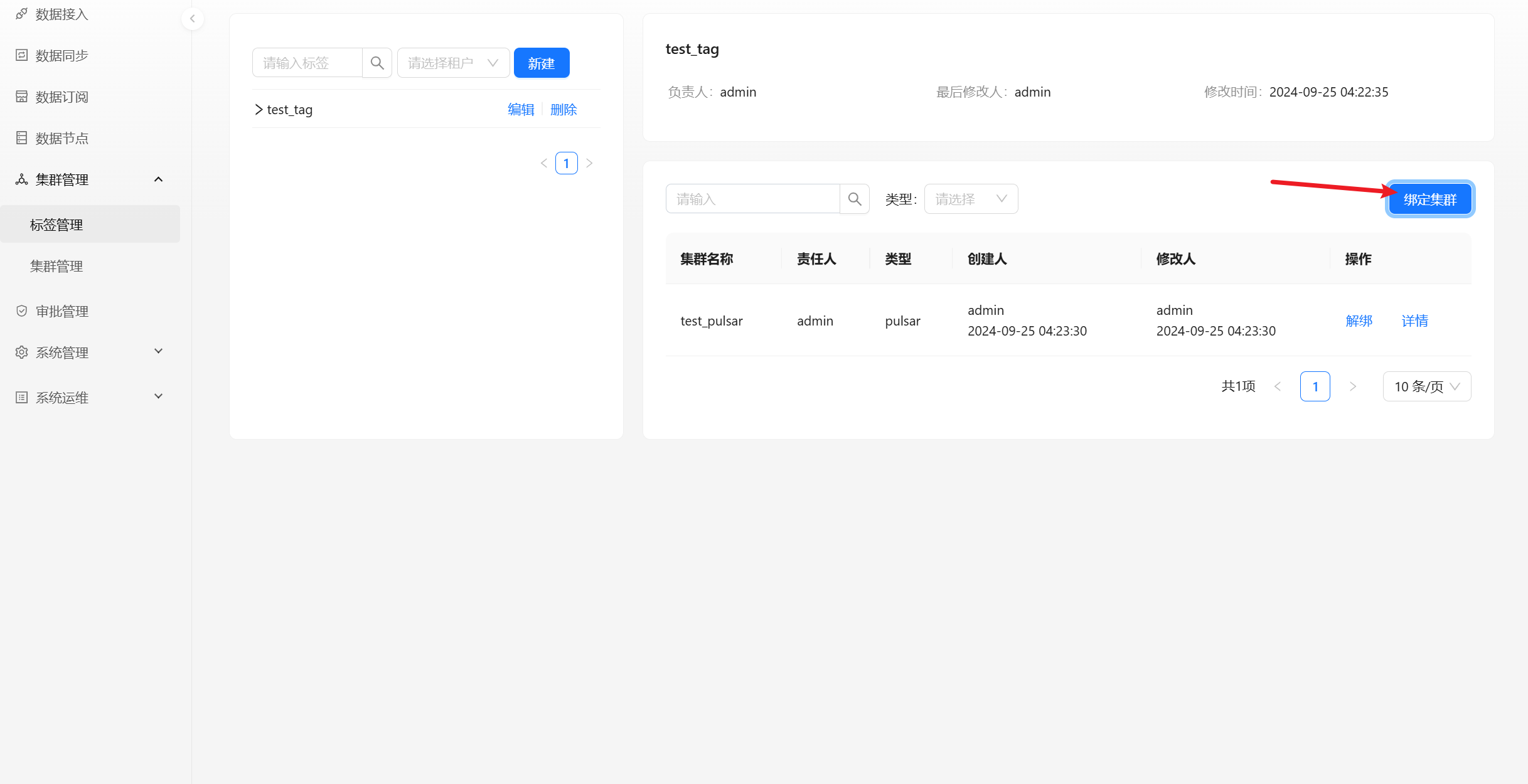
Task: Click the 系统管理 gear icon
Action: (22, 352)
